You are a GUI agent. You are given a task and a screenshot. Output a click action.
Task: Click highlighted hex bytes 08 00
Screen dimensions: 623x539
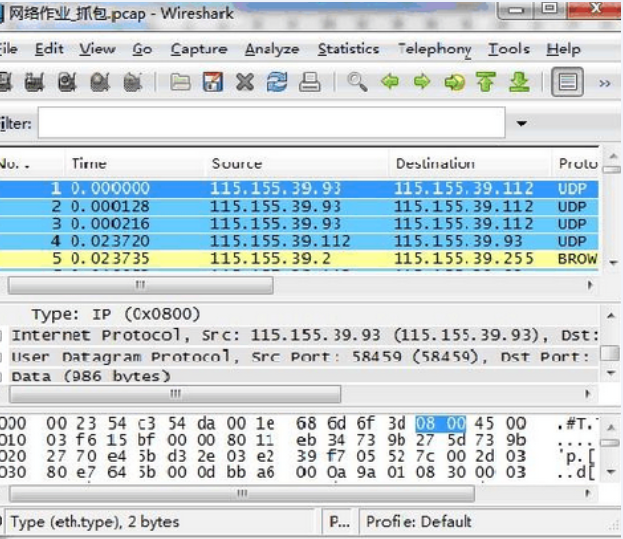click(441, 424)
